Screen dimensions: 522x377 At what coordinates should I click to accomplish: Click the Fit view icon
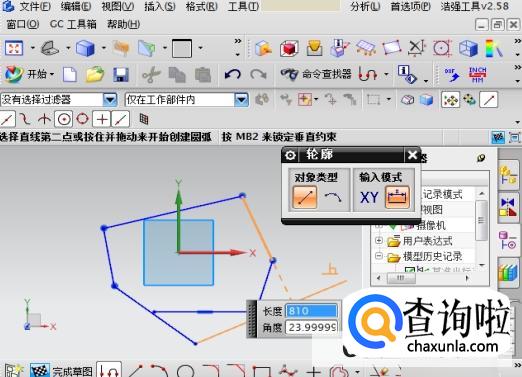coord(14,48)
